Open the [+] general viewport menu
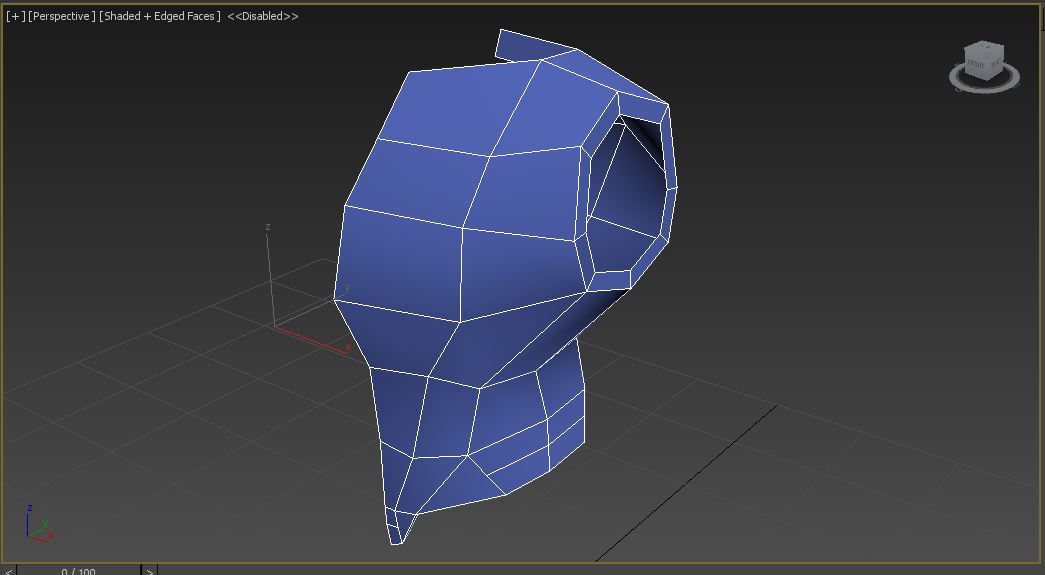The image size is (1045, 575). 15,16
